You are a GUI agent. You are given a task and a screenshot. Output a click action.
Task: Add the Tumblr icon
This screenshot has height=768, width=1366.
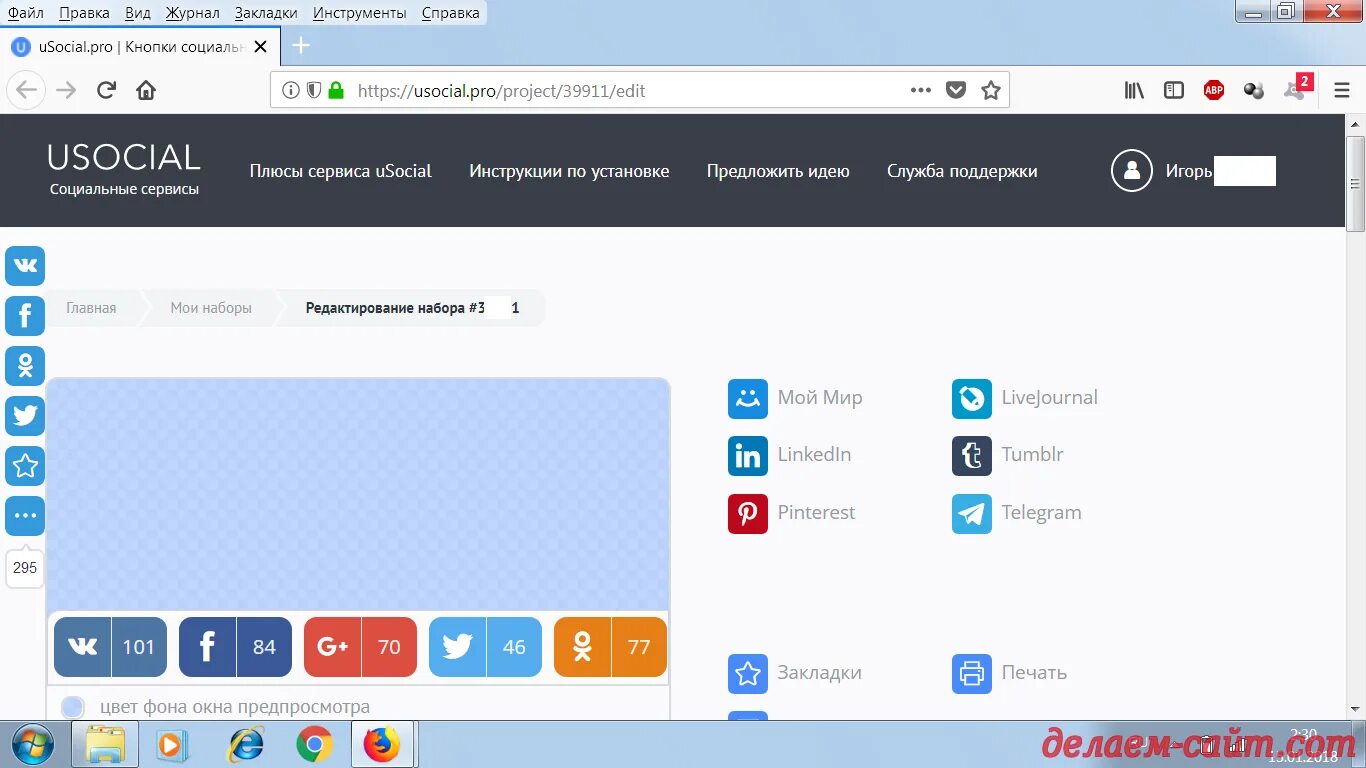click(972, 456)
